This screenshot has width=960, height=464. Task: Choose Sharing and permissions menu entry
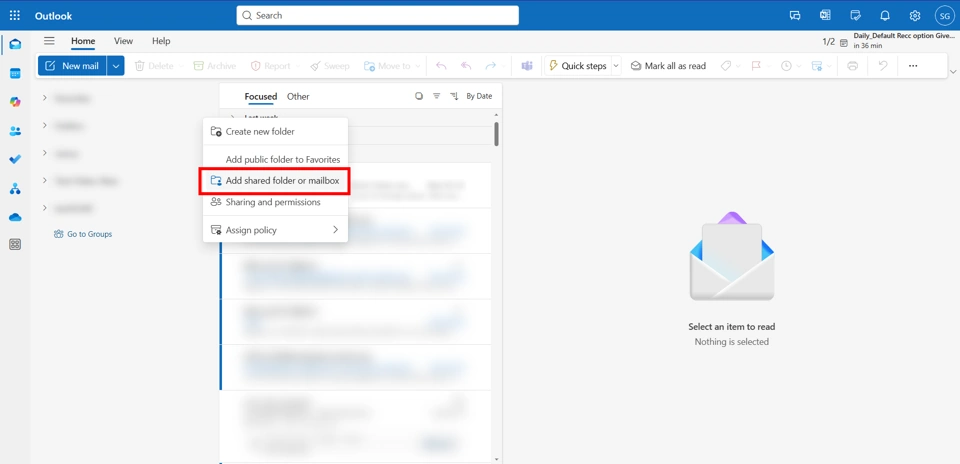point(276,202)
